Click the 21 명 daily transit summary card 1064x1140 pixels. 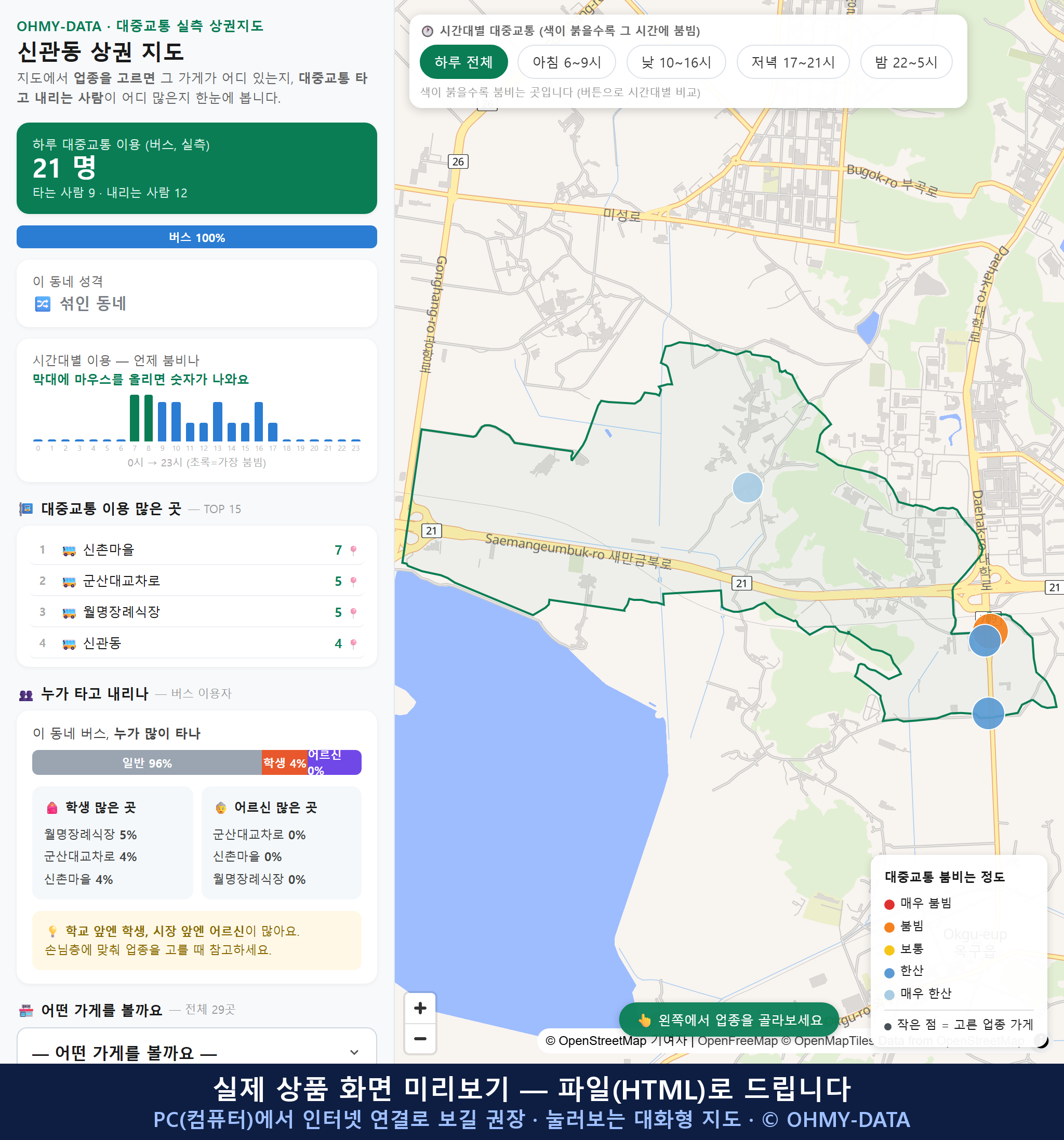pyautogui.click(x=197, y=168)
